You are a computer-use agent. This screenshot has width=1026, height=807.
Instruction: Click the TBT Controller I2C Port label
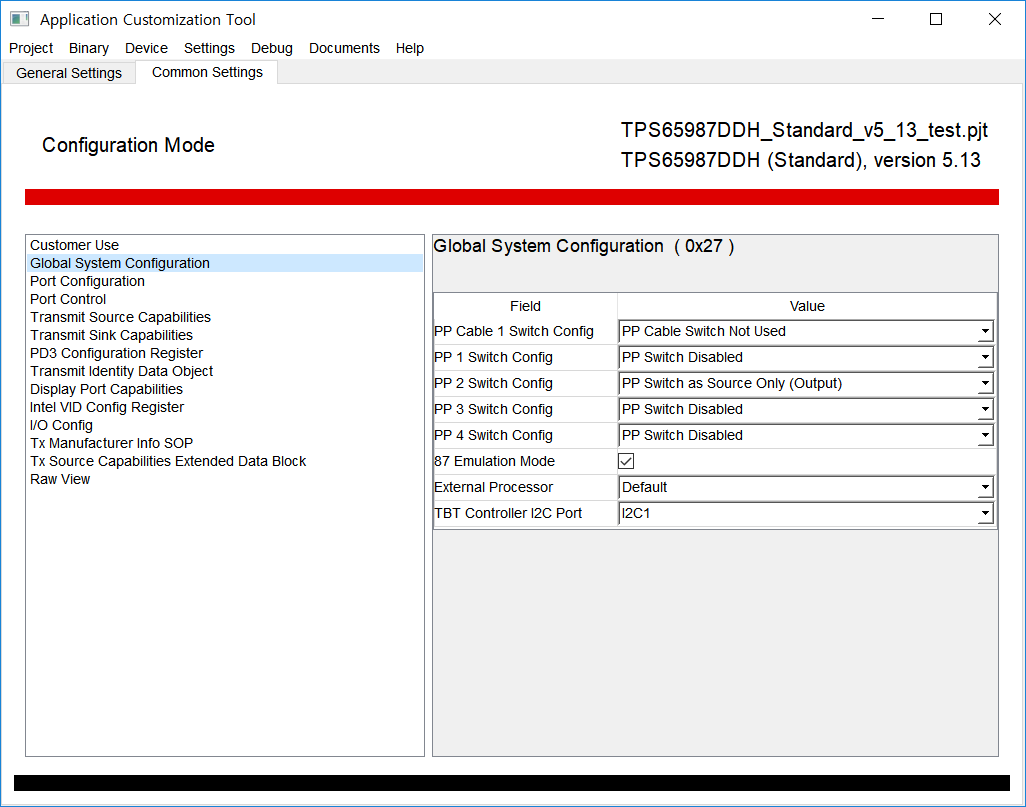[x=508, y=513]
